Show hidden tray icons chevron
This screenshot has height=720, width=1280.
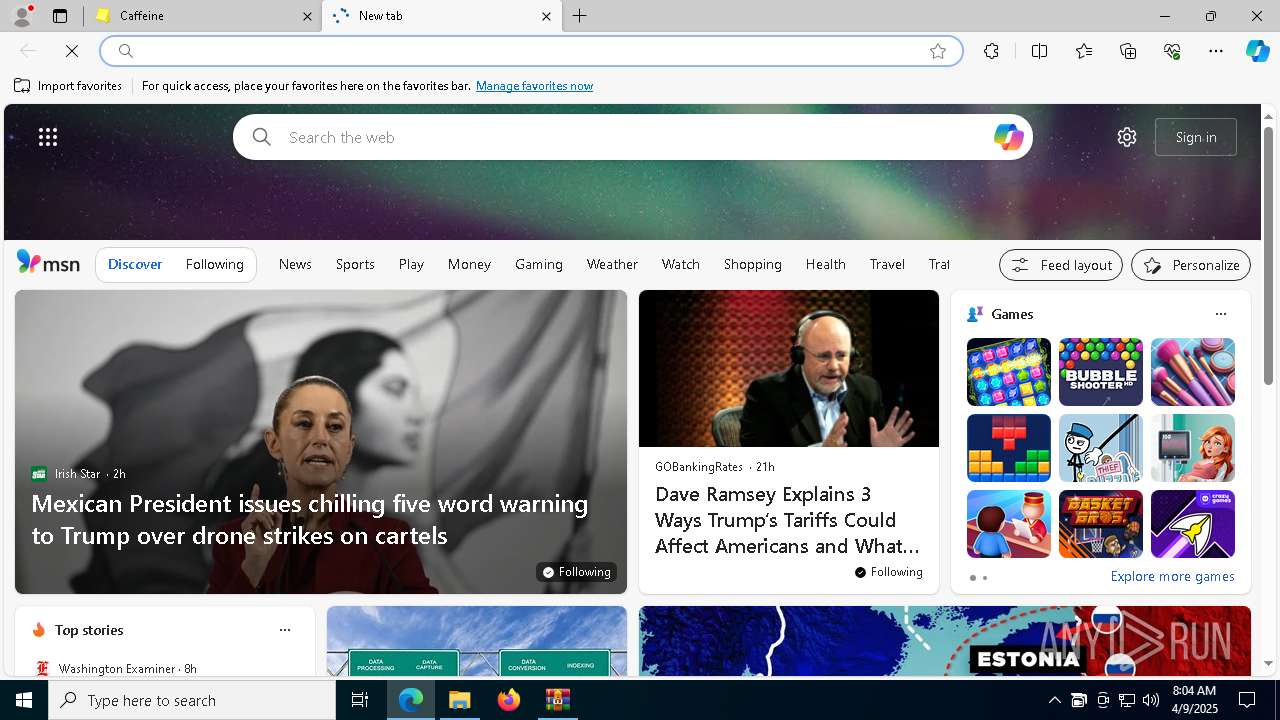(x=1054, y=700)
